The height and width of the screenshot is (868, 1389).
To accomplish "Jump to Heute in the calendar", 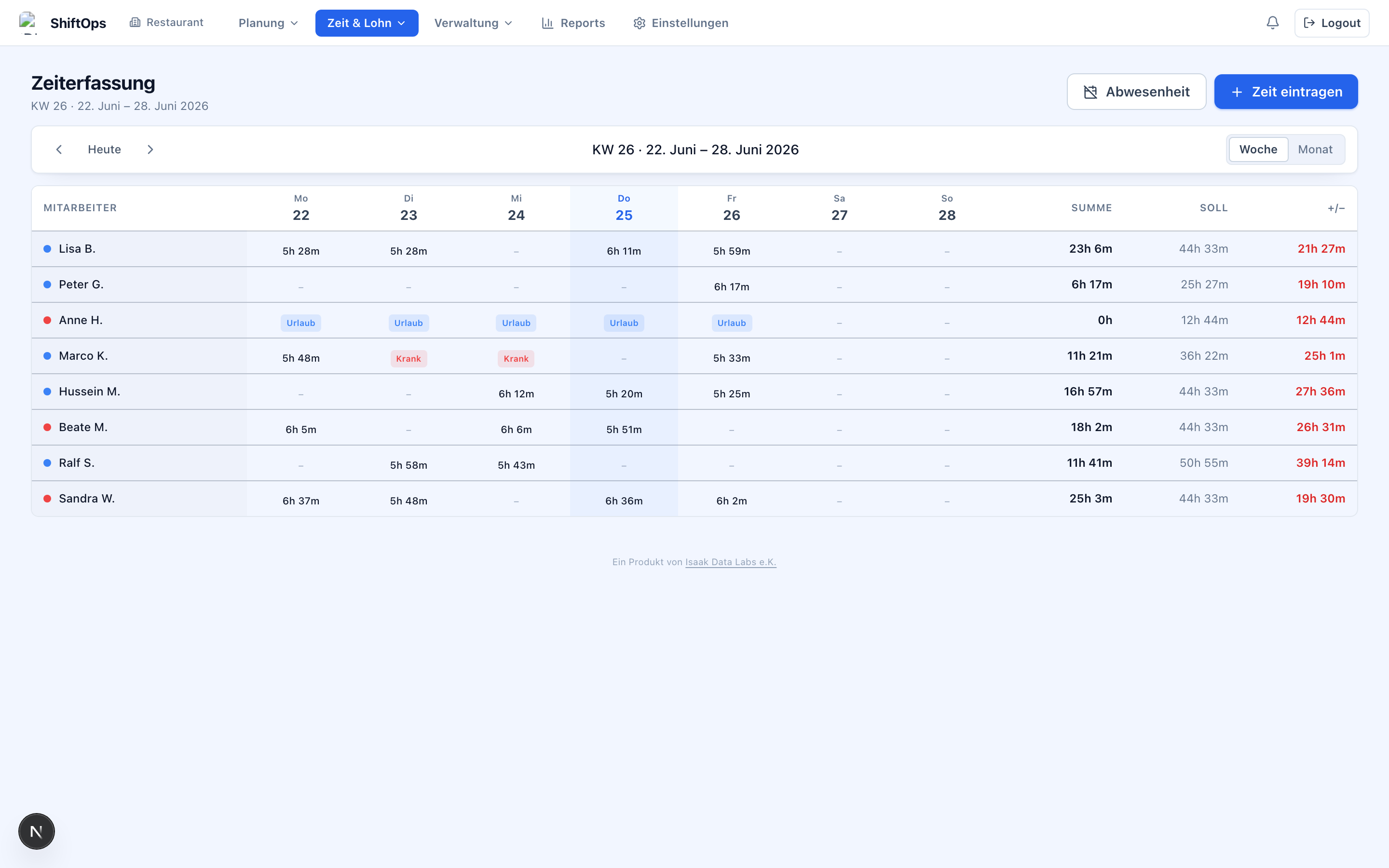I will [x=105, y=149].
